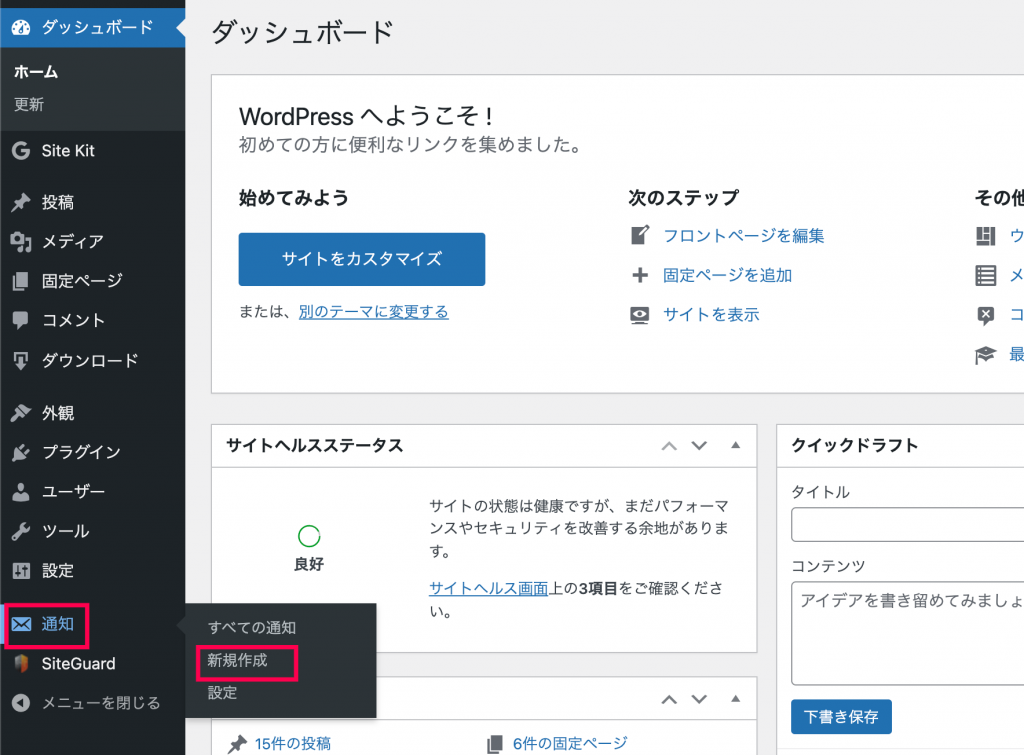Choose すべての通知 from the flyout menu
Screen dimensions: 1024x755
pyautogui.click(x=252, y=628)
